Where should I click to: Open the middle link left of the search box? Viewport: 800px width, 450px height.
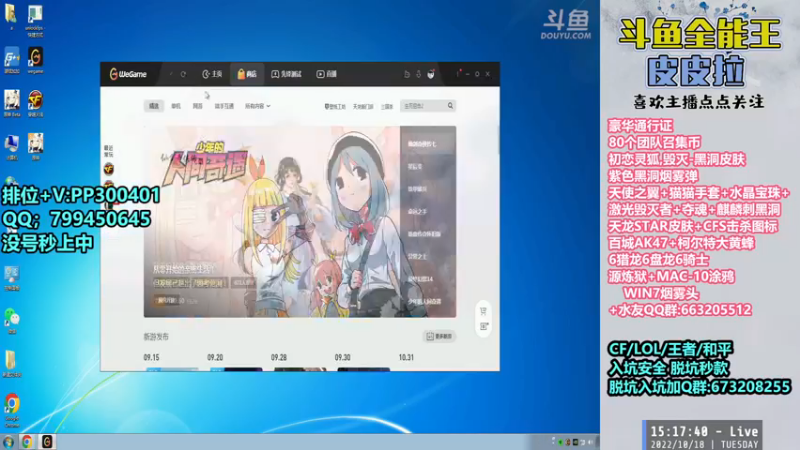pos(363,107)
